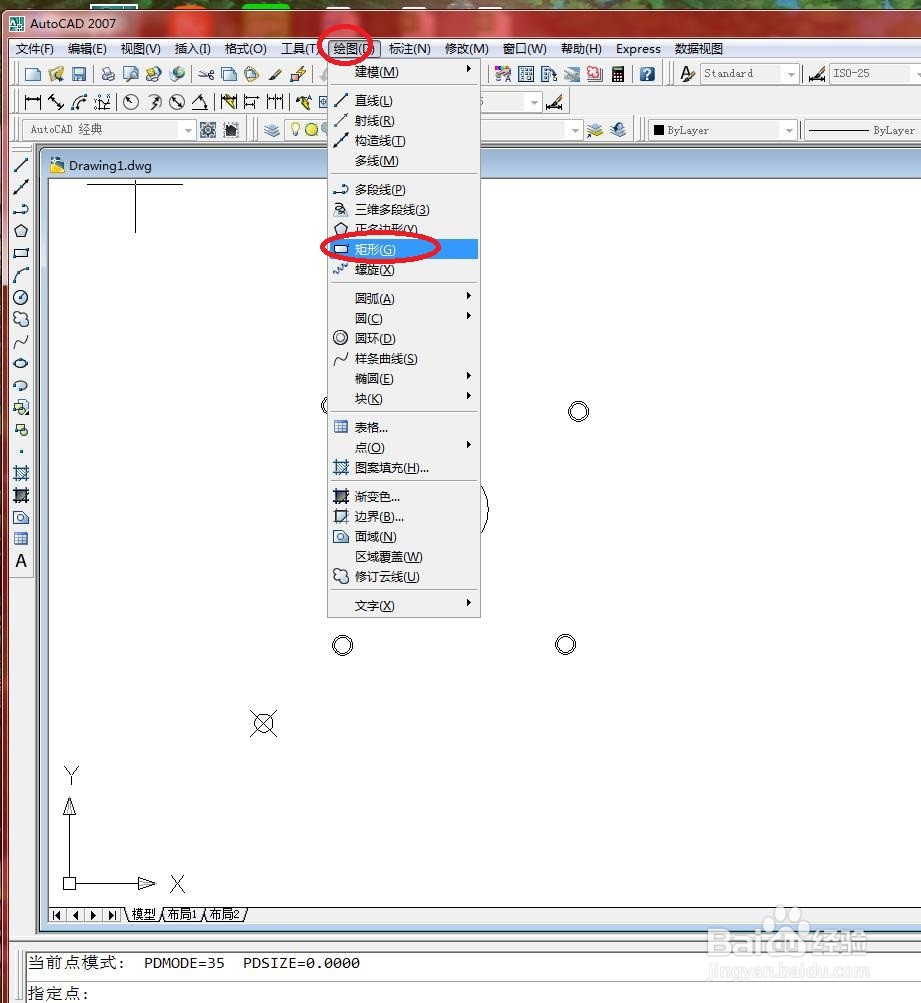The width and height of the screenshot is (921, 1003).
Task: Click the first-tab navigation arrow
Action: click(x=57, y=915)
